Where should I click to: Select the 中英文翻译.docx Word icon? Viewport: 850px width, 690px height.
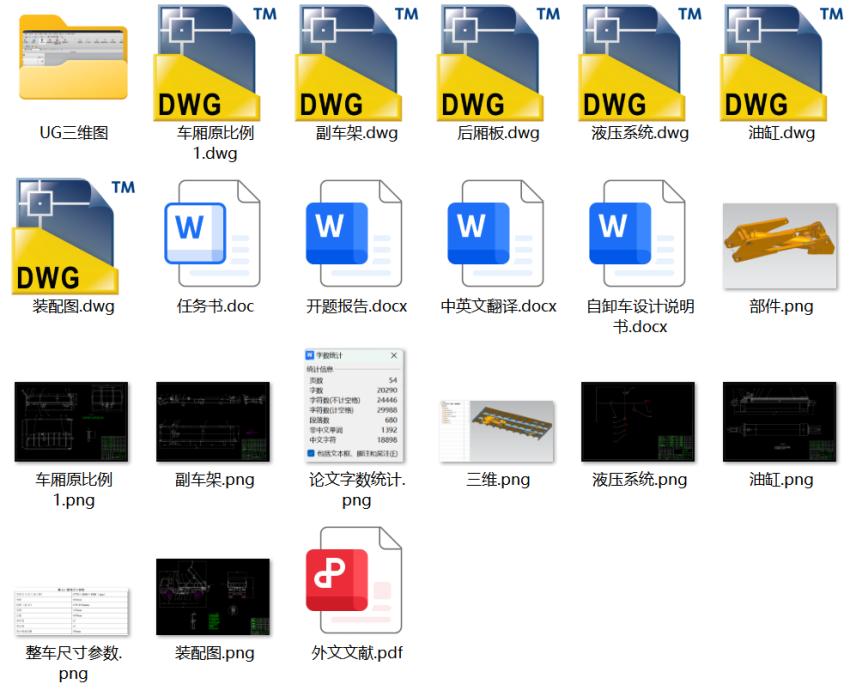495,233
